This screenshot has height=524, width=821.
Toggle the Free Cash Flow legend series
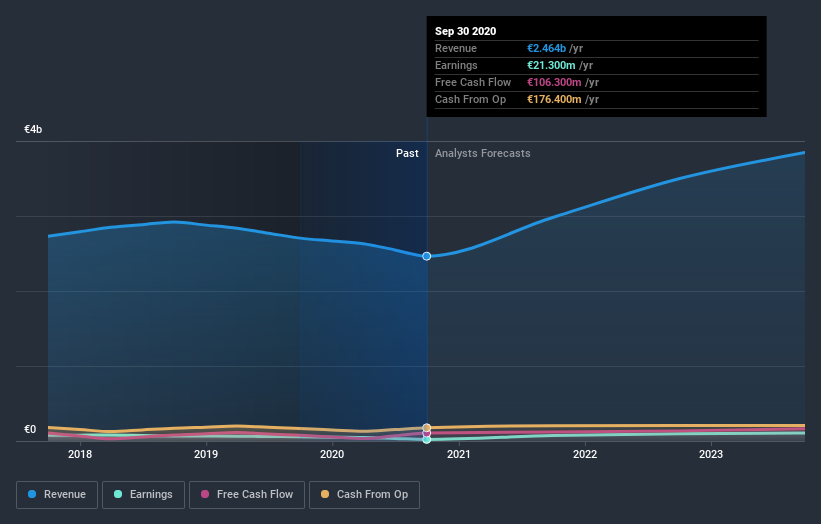tap(247, 495)
